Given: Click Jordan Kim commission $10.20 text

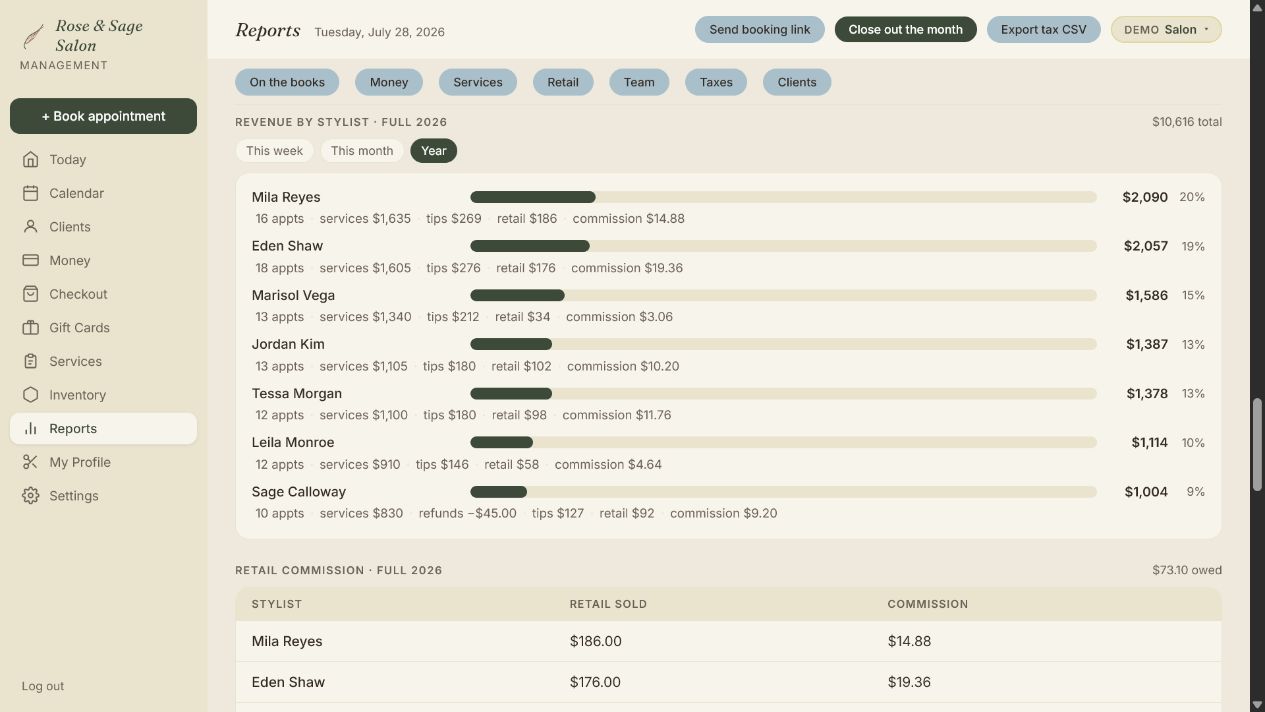Looking at the screenshot, I should (623, 366).
